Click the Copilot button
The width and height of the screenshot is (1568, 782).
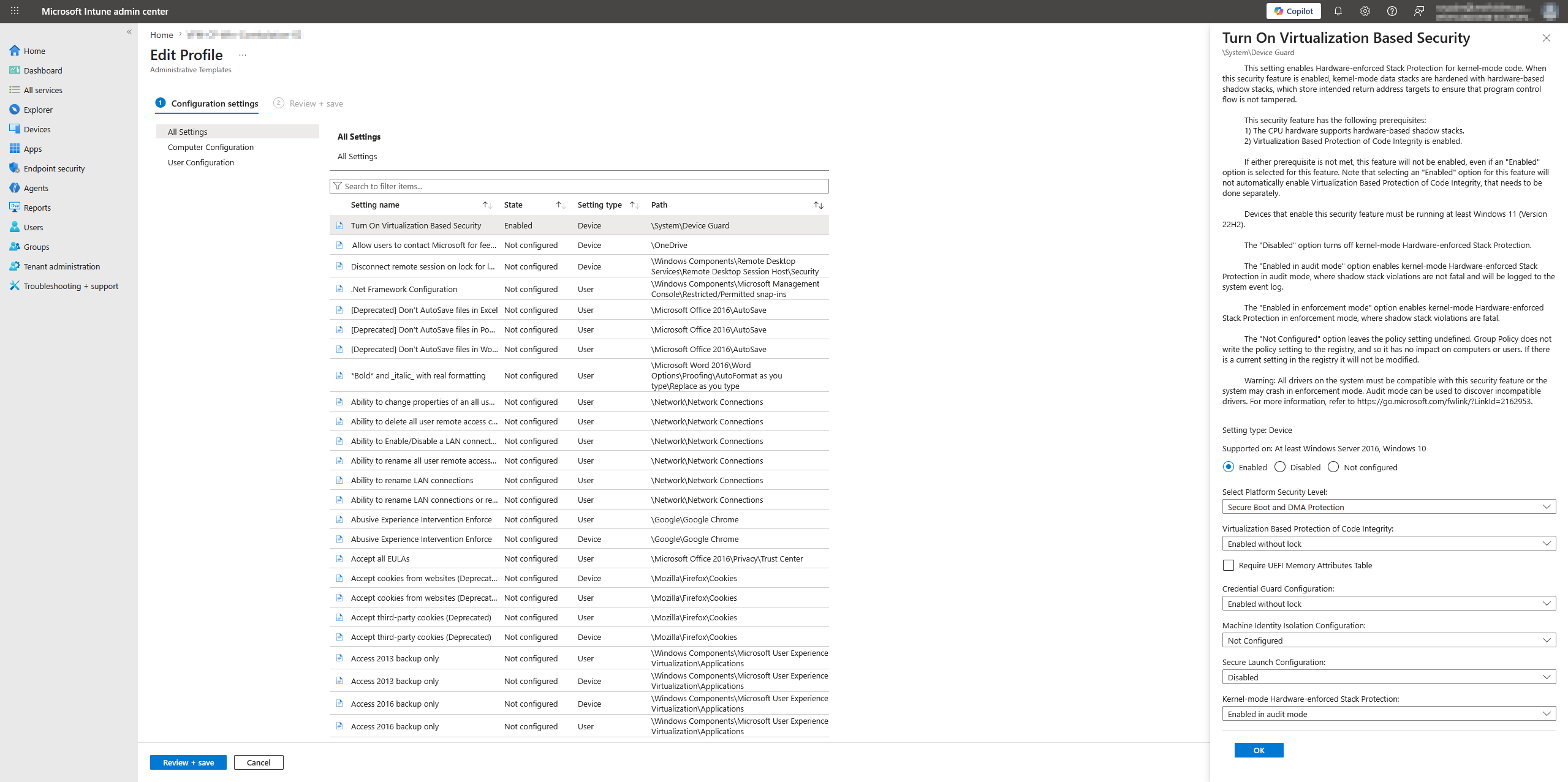[1293, 11]
